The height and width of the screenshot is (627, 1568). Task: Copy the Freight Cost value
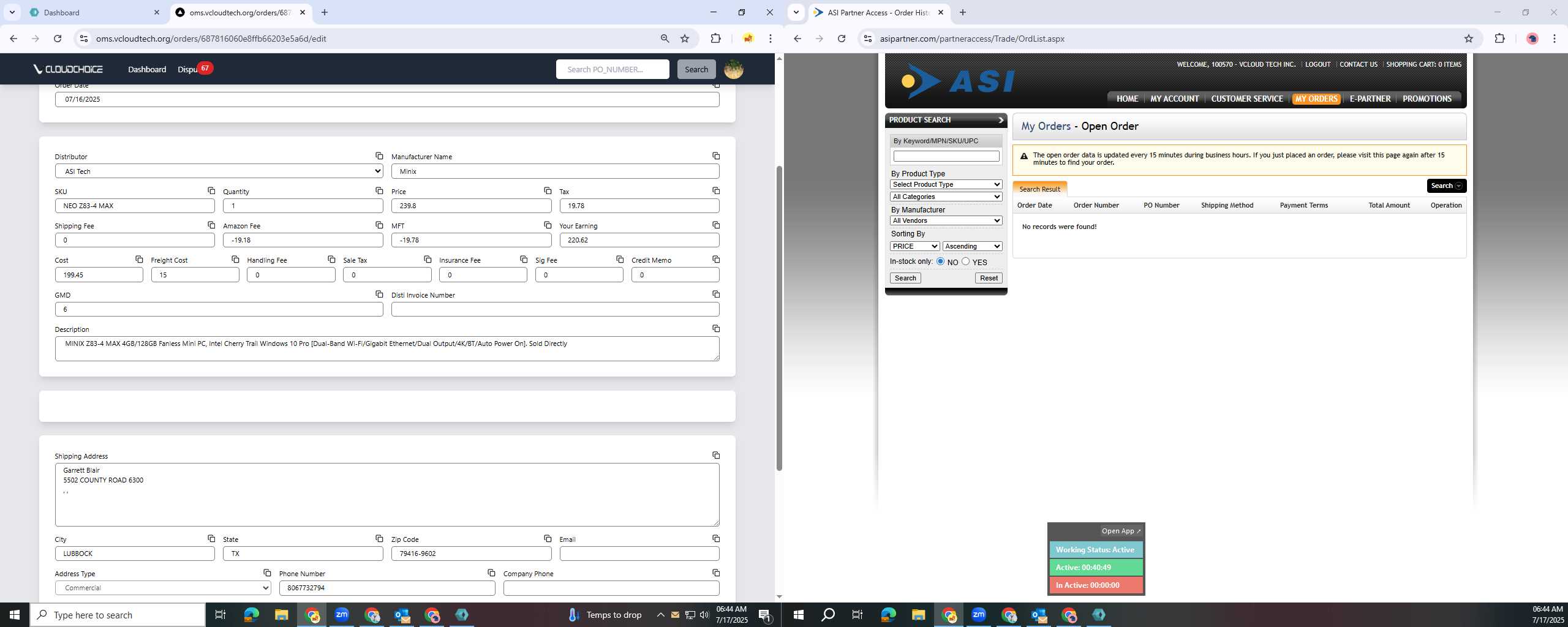[x=235, y=260]
